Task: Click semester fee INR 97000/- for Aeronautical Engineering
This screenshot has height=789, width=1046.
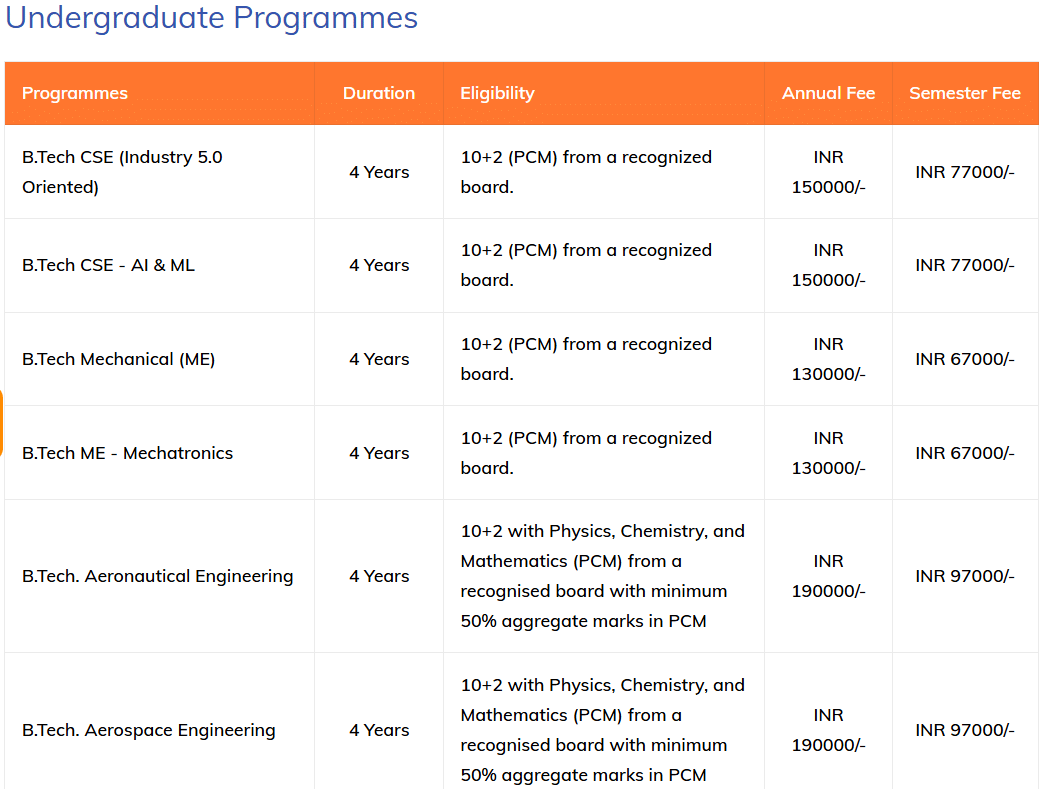Action: 965,576
